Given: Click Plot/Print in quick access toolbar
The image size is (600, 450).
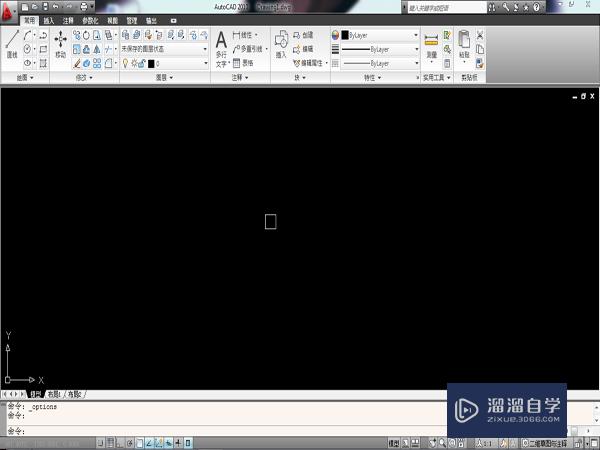Looking at the screenshot, I should pos(83,7).
